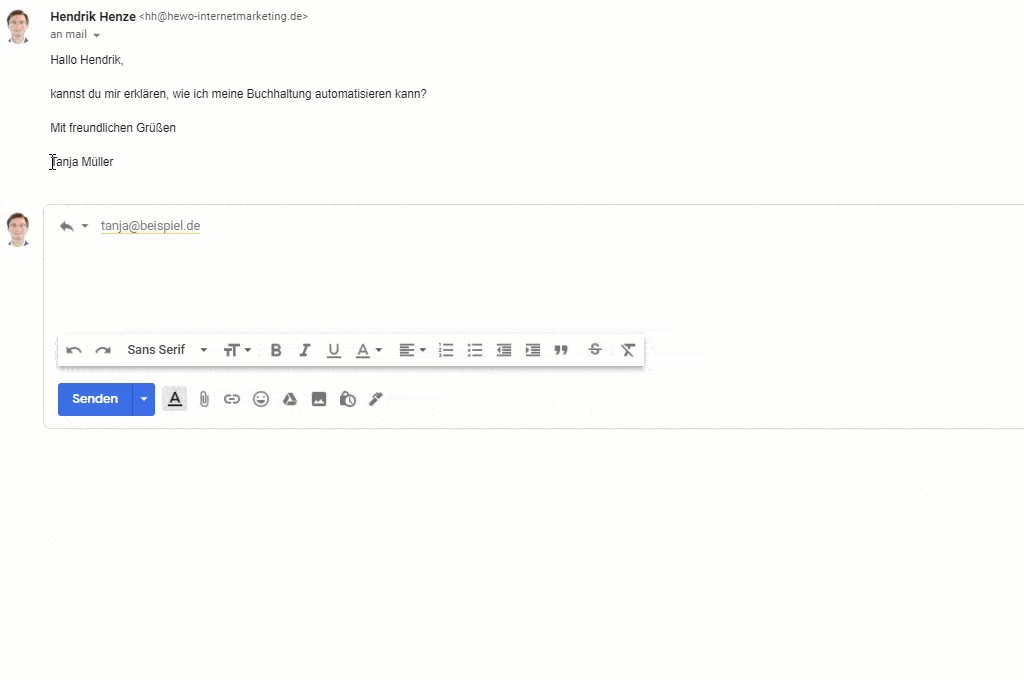1024x680 pixels.
Task: Remove formatting with clear-format icon
Action: click(x=628, y=350)
